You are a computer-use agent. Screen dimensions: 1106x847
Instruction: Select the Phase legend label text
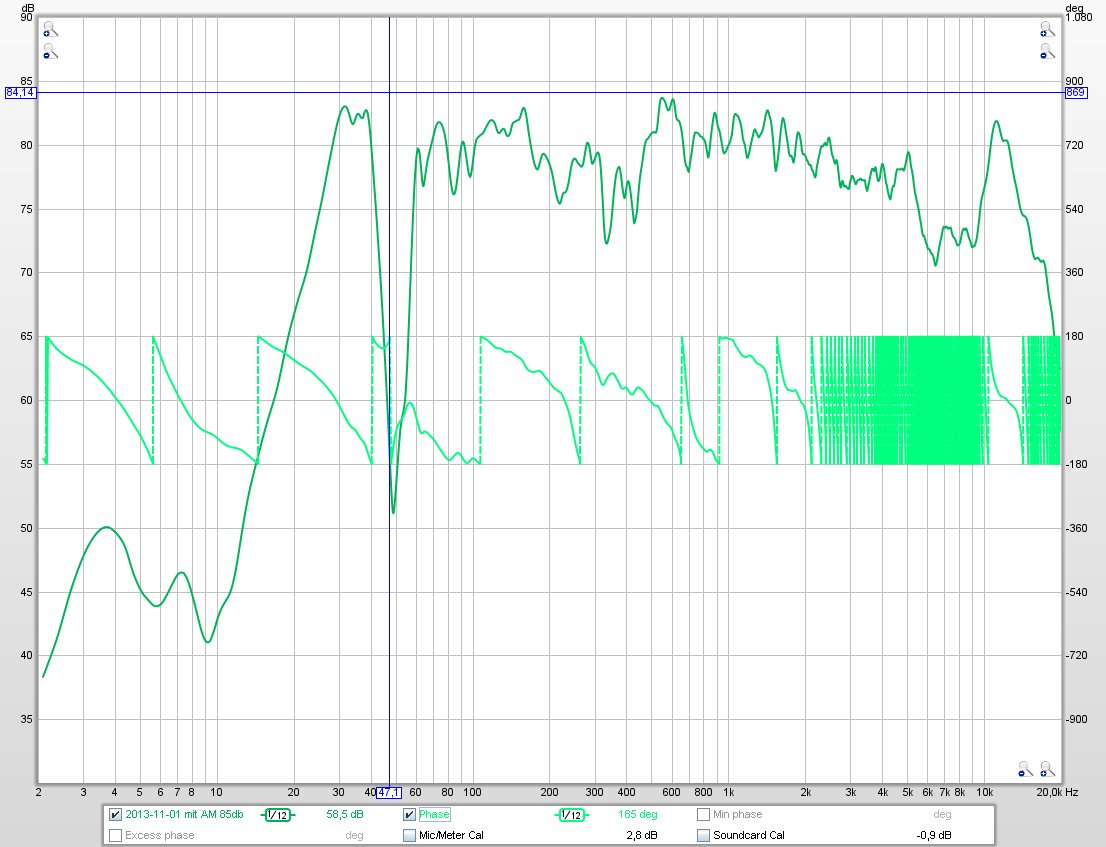pos(434,815)
